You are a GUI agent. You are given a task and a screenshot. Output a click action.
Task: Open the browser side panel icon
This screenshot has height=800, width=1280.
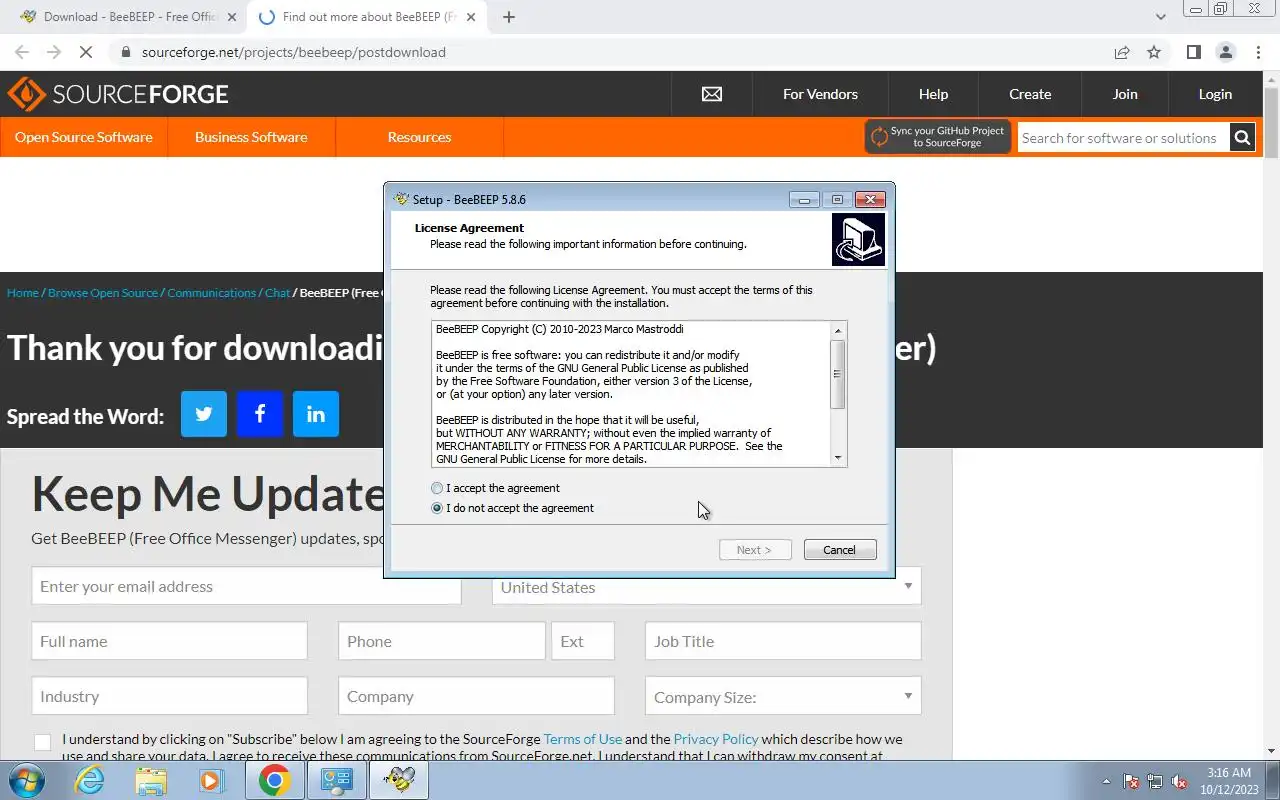pos(1193,52)
